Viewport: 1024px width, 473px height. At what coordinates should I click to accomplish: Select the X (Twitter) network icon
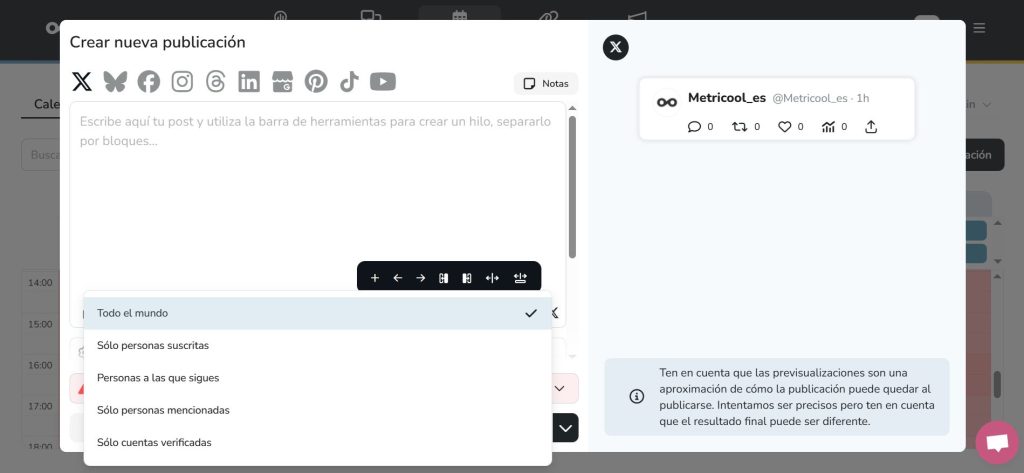pos(82,82)
